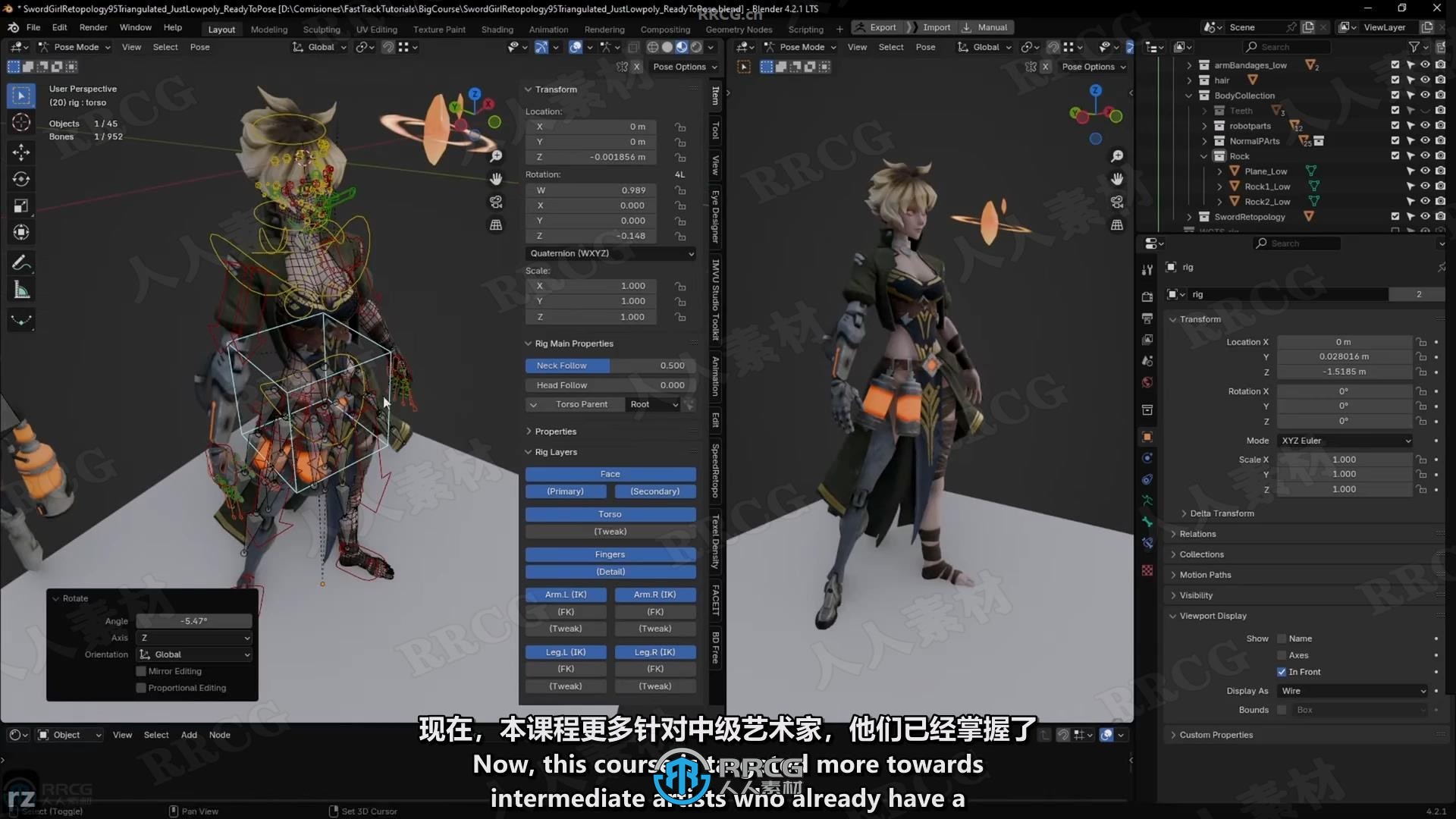This screenshot has width=1456, height=819.
Task: Hide BodyCollection with eye icon
Action: point(1425,96)
